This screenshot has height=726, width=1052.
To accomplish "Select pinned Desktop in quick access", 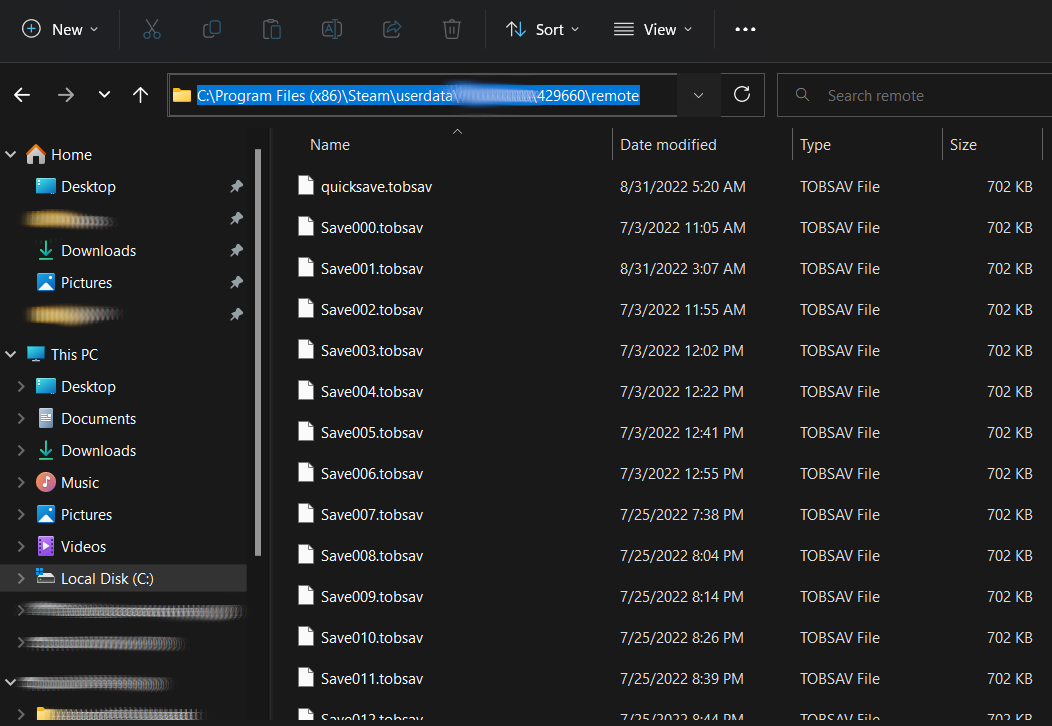I will point(88,187).
